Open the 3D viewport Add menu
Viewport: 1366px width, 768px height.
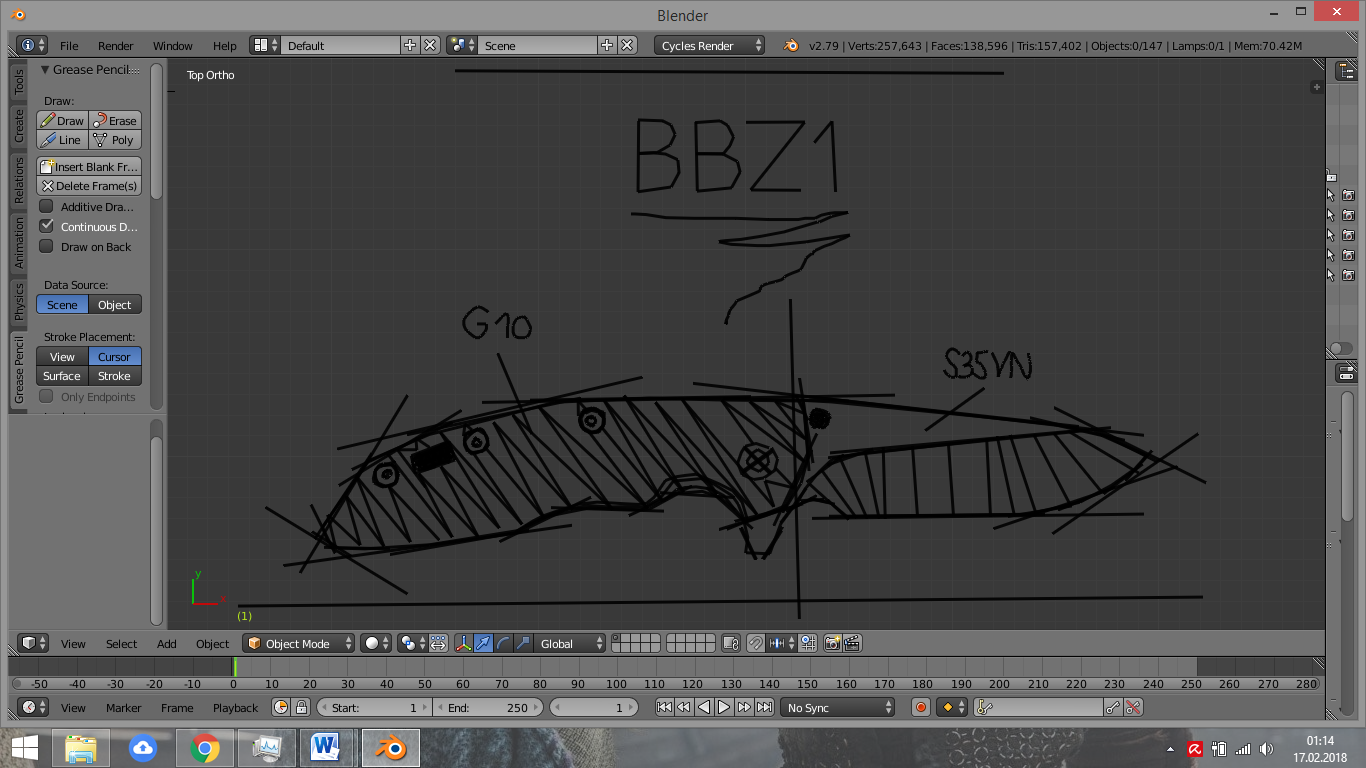click(x=167, y=644)
